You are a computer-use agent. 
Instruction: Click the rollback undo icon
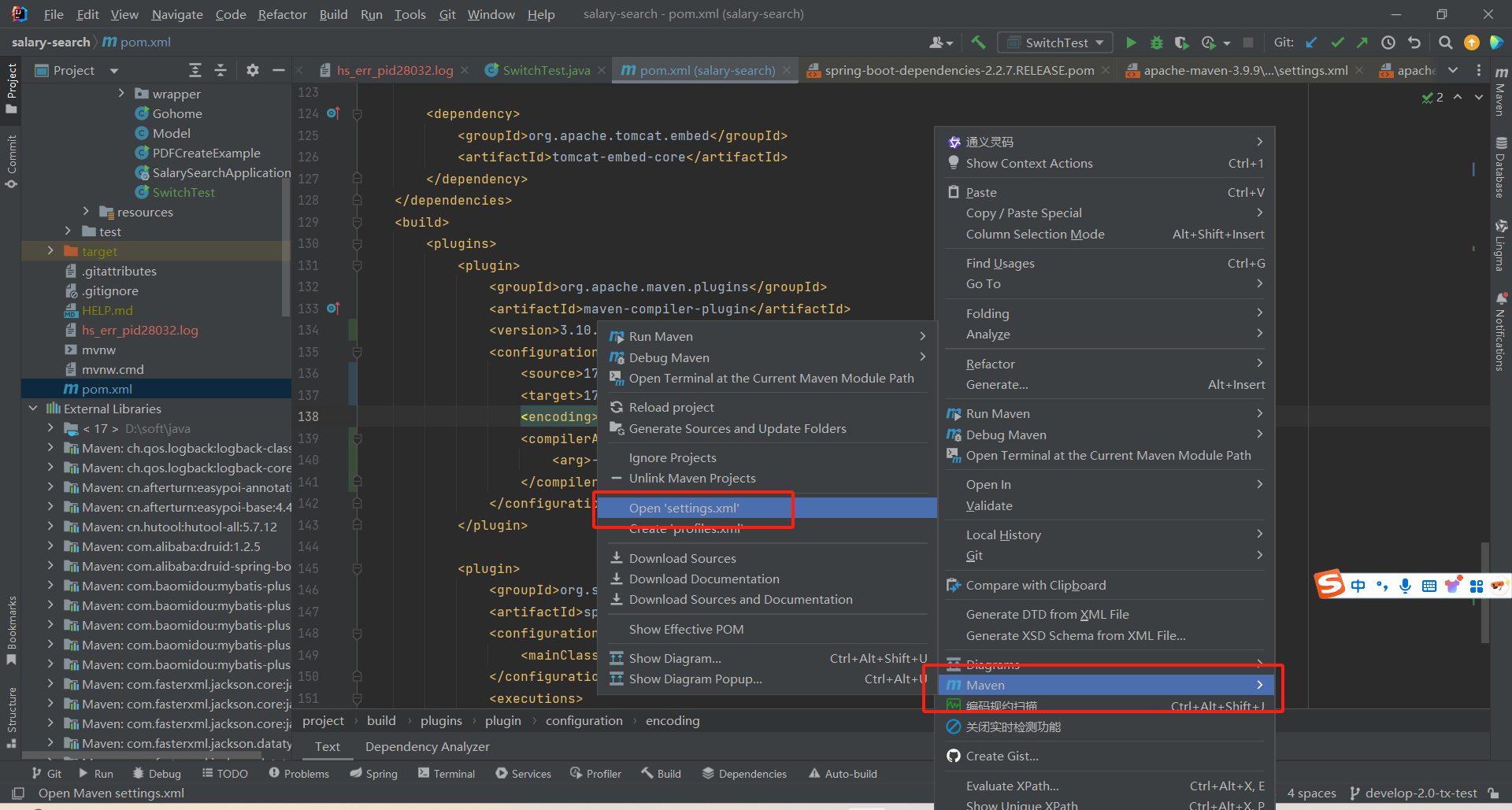pyautogui.click(x=1414, y=43)
